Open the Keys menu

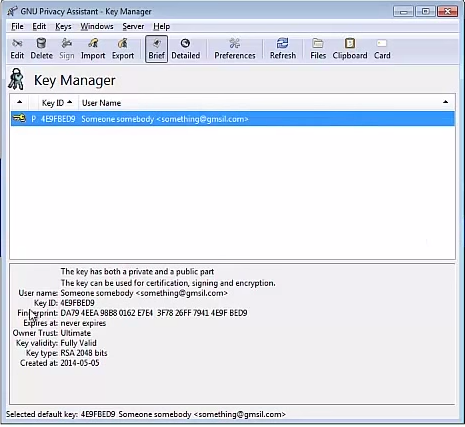coord(63,26)
